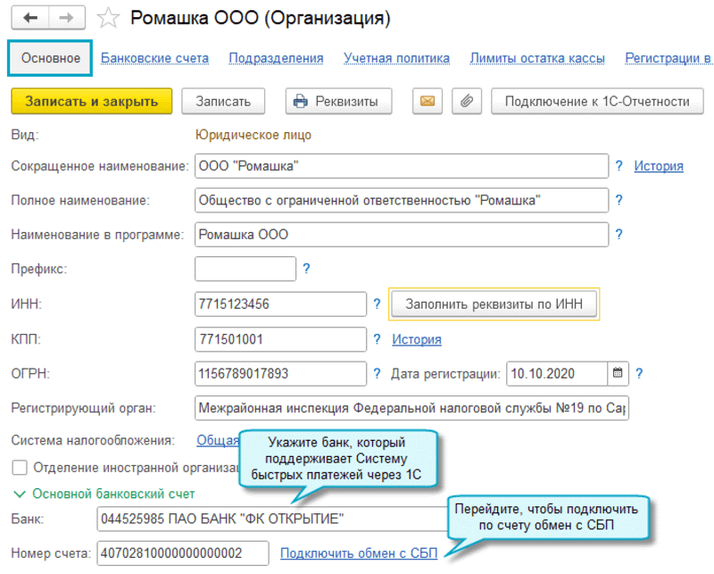Image resolution: width=714 pixels, height=574 pixels.
Task: Click the Сокращенное наименование input field
Action: tap(402, 166)
